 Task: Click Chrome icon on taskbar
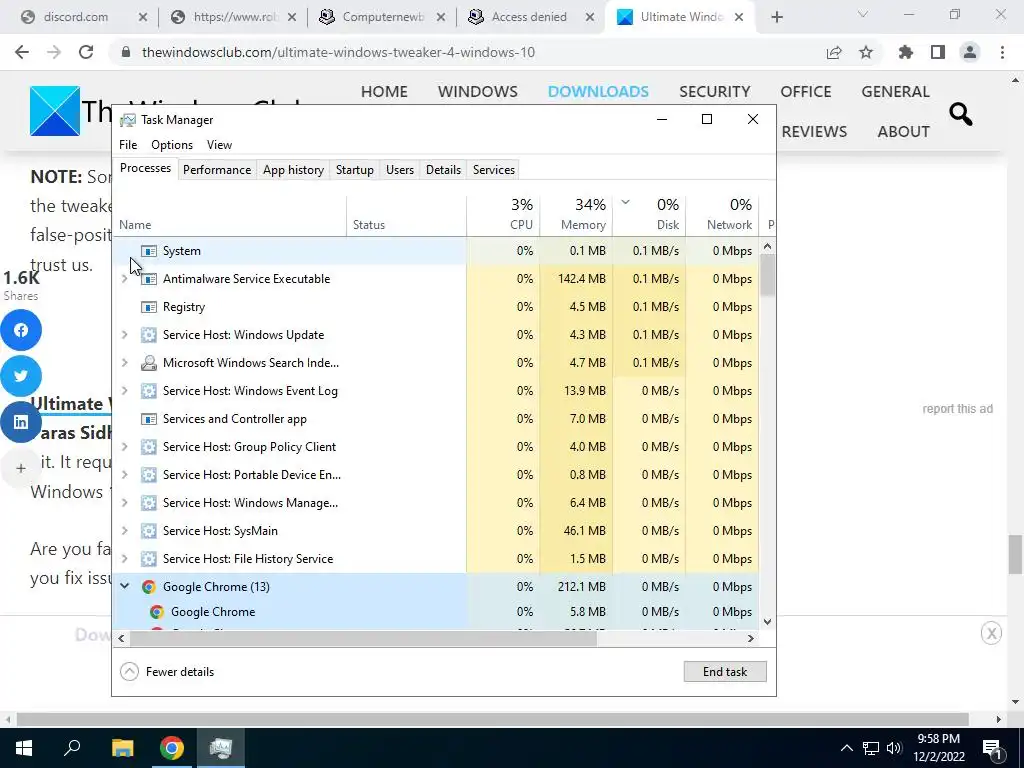[172, 748]
